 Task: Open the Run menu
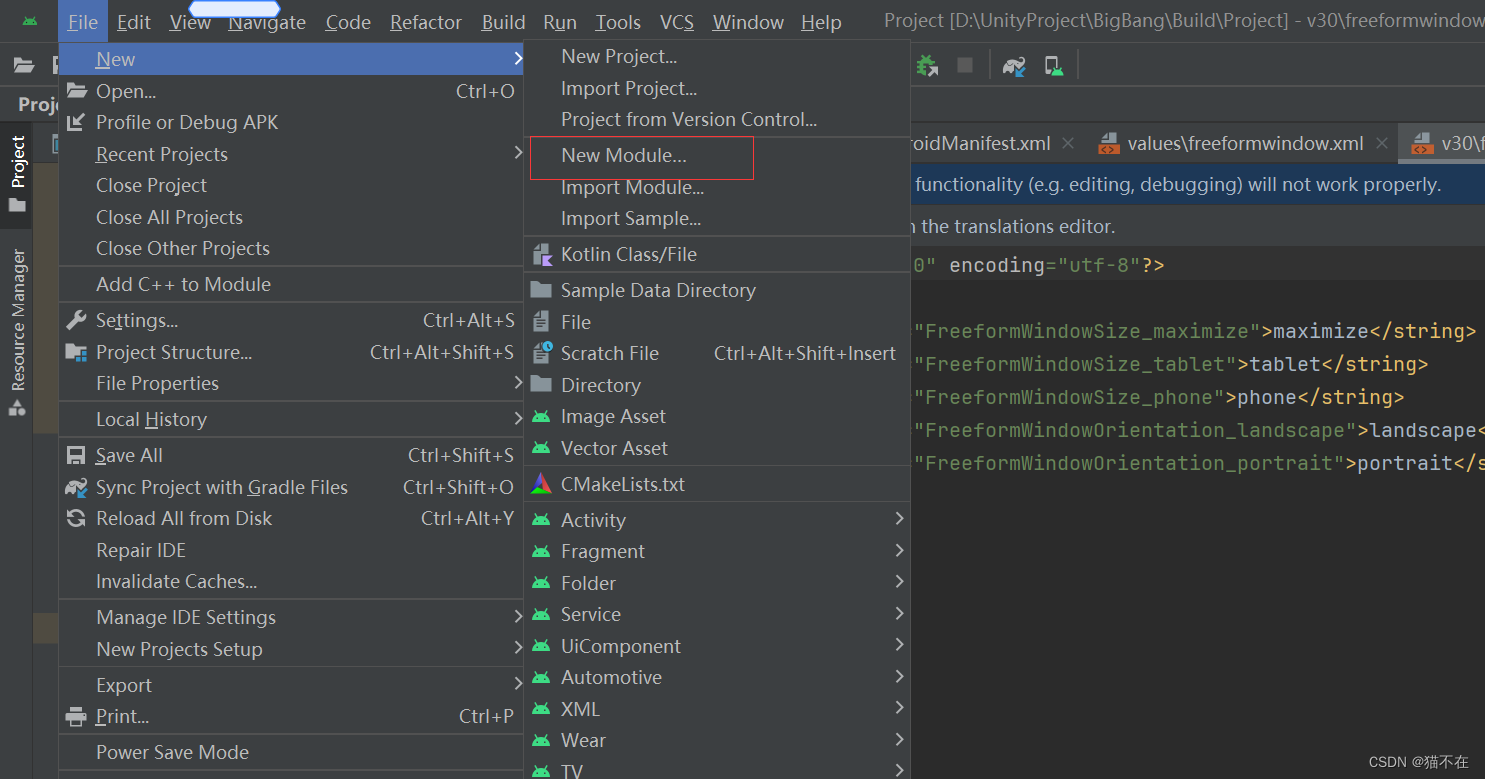[560, 22]
